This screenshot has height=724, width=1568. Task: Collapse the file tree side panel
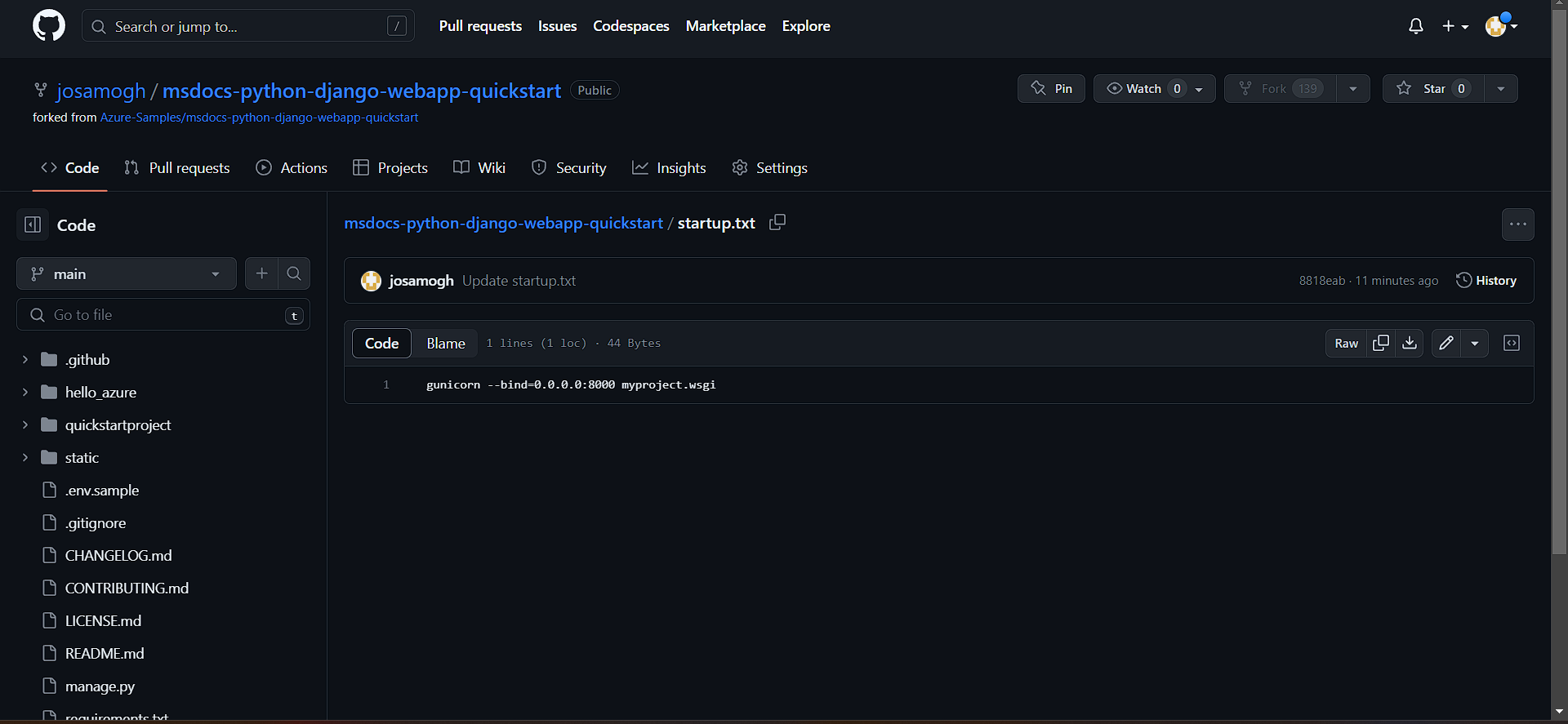[x=33, y=224]
